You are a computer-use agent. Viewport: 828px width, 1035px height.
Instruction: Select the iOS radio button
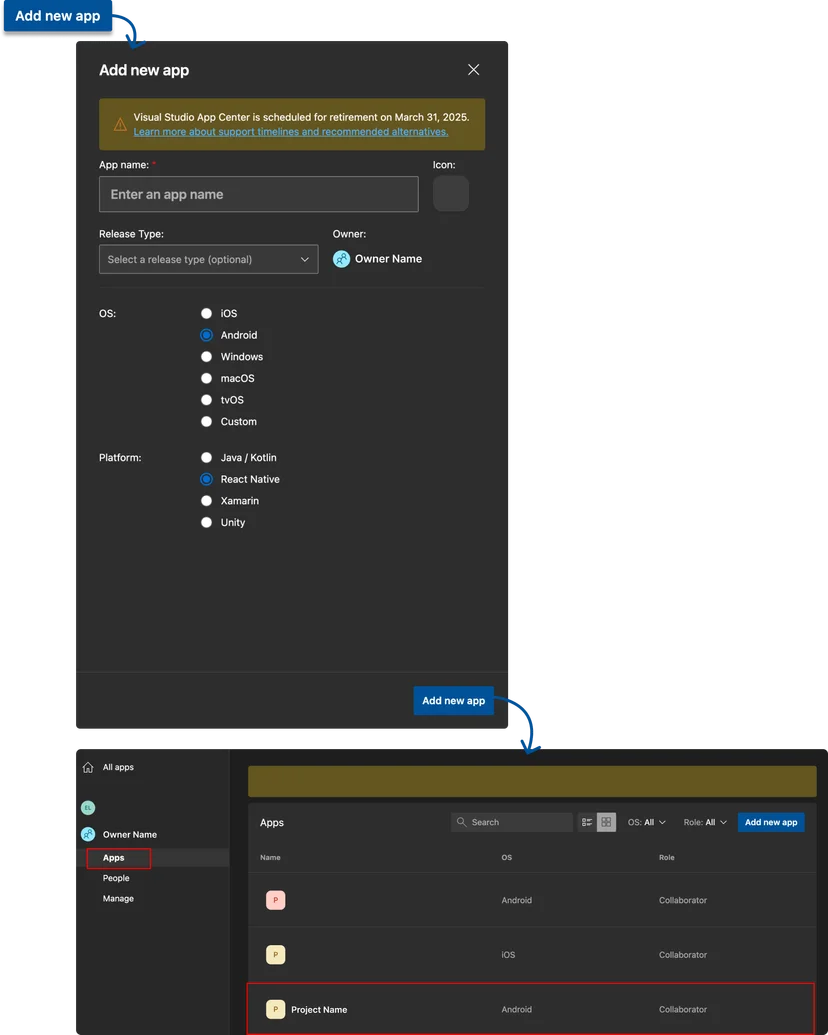(207, 314)
